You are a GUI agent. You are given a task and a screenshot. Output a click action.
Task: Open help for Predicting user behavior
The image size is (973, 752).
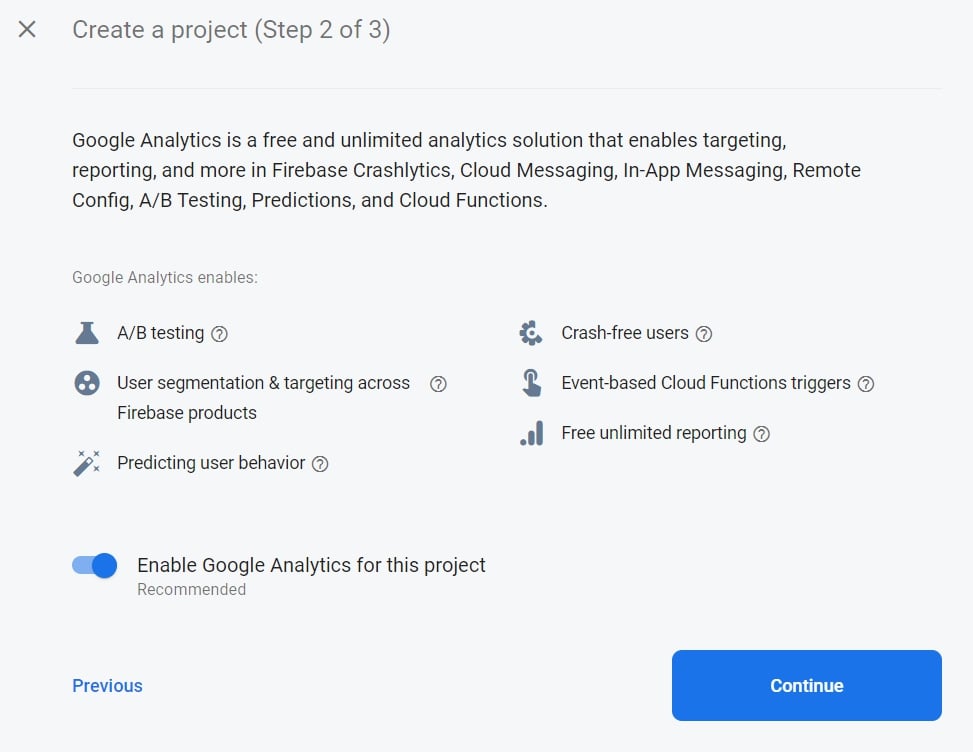pos(320,464)
